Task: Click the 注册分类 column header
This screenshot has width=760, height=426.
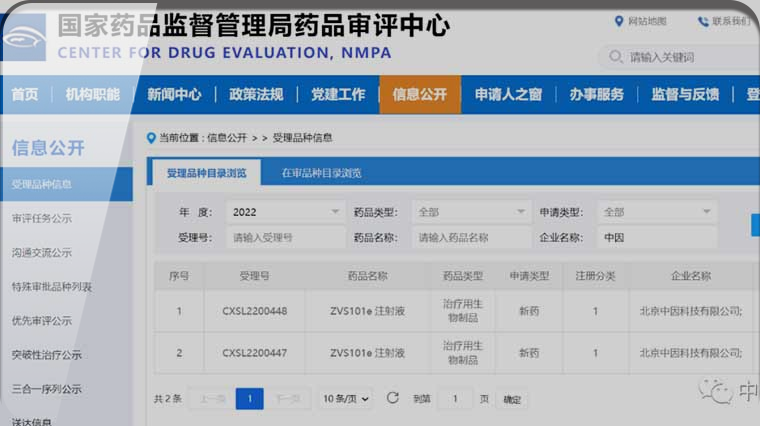Action: coord(595,276)
